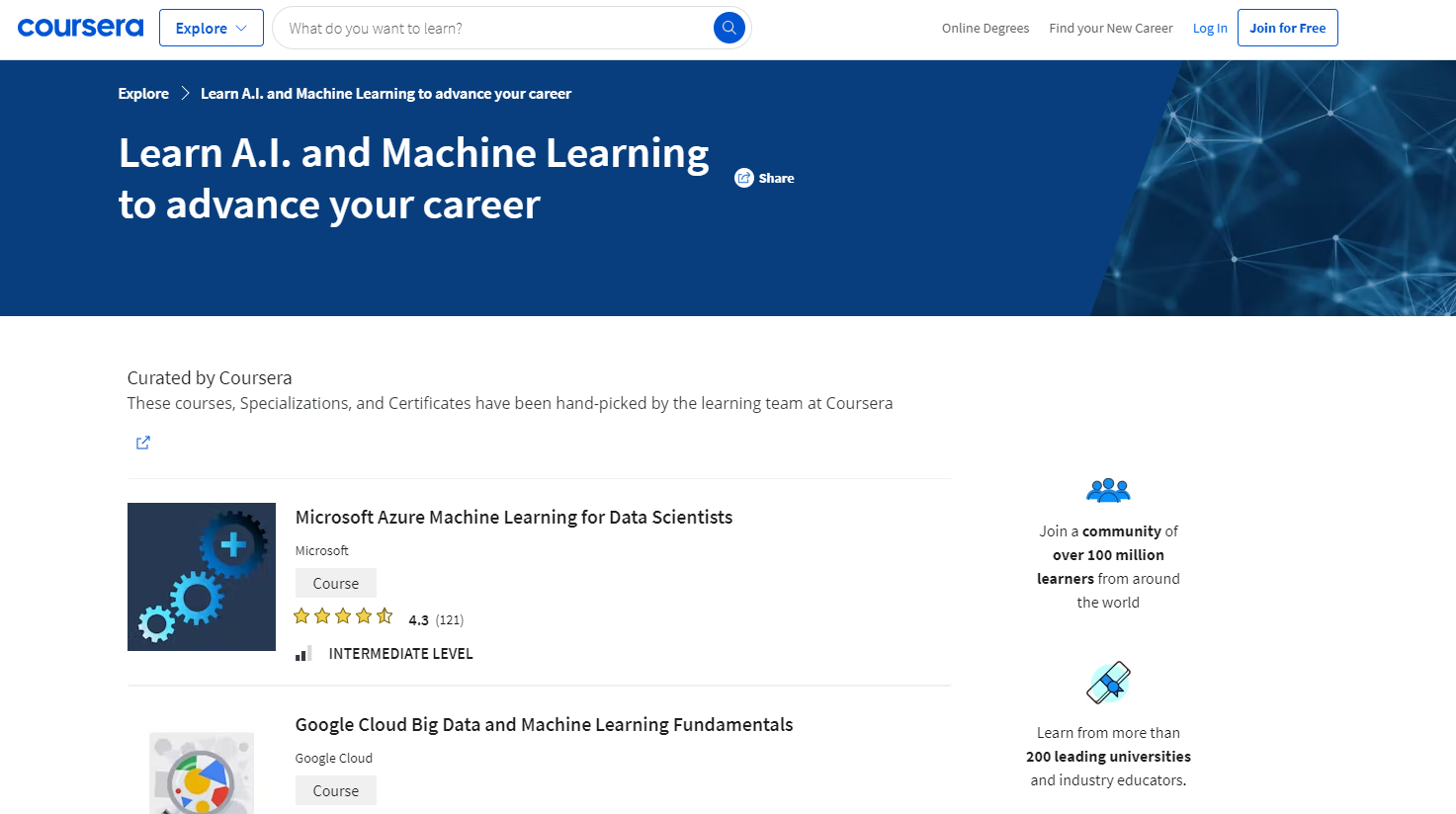Image resolution: width=1456 pixels, height=814 pixels.
Task: Click the Course tag under Microsoft
Action: pyautogui.click(x=336, y=583)
